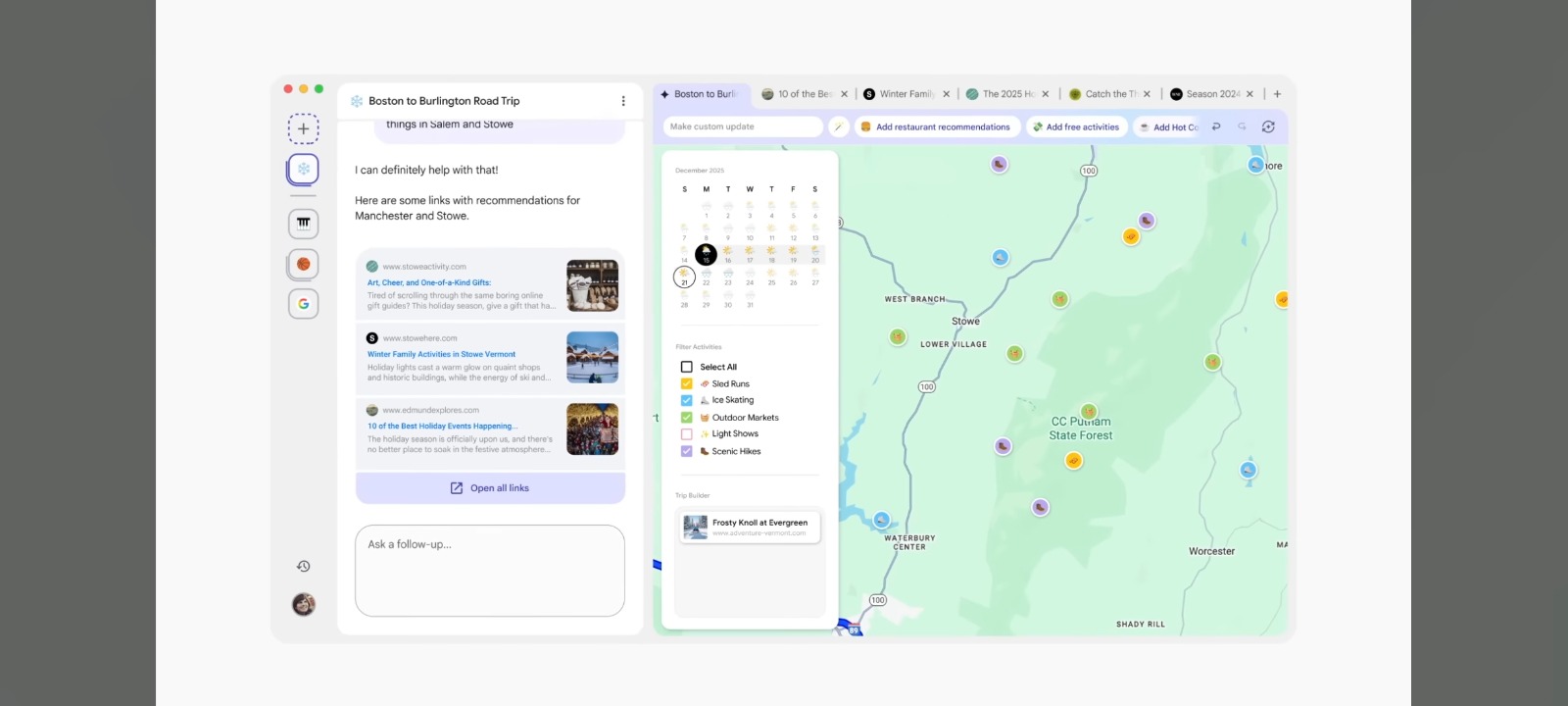Viewport: 1568px width, 706px height.
Task: Uncheck the Scenic Hikes filter
Action: coord(687,451)
